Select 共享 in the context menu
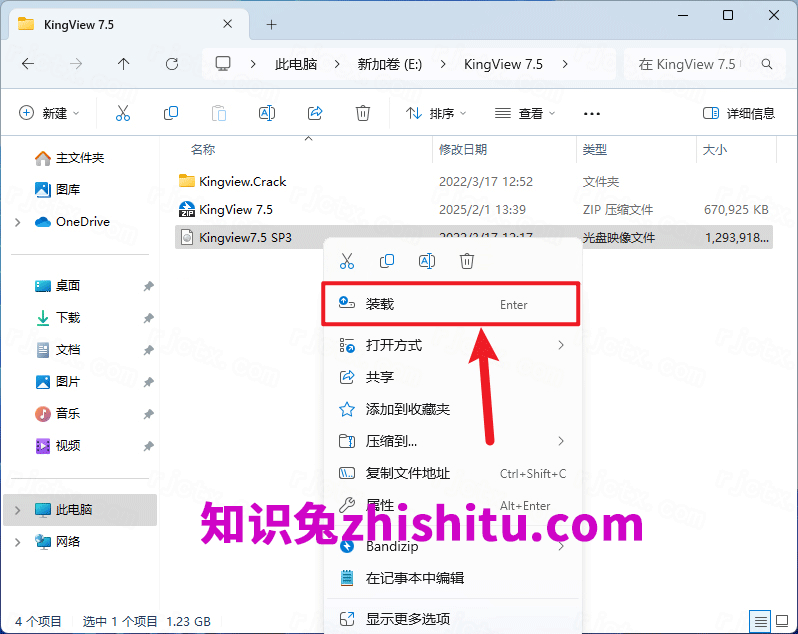The height and width of the screenshot is (634, 798). click(452, 377)
